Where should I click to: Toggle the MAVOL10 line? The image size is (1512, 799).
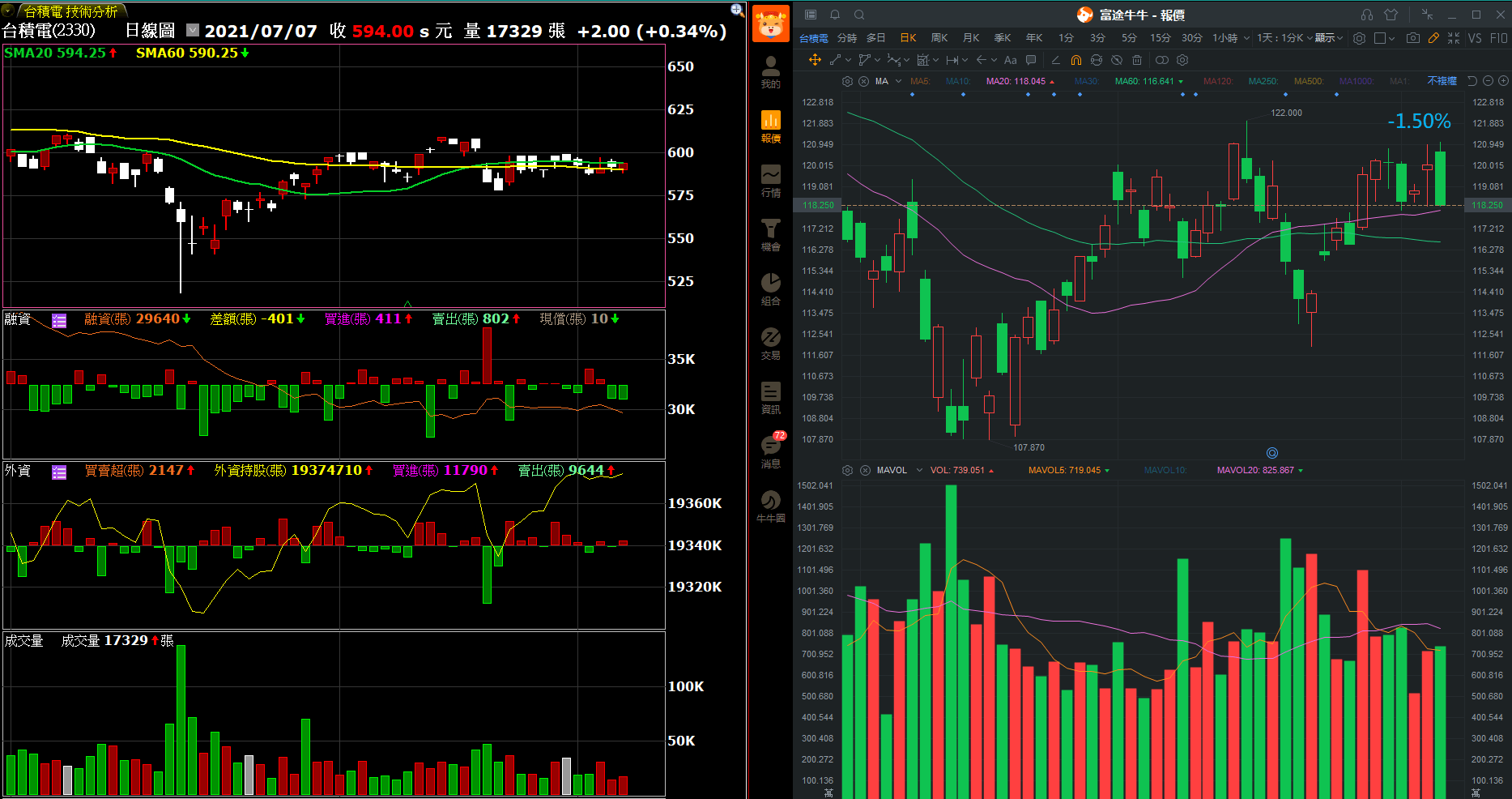[1165, 470]
